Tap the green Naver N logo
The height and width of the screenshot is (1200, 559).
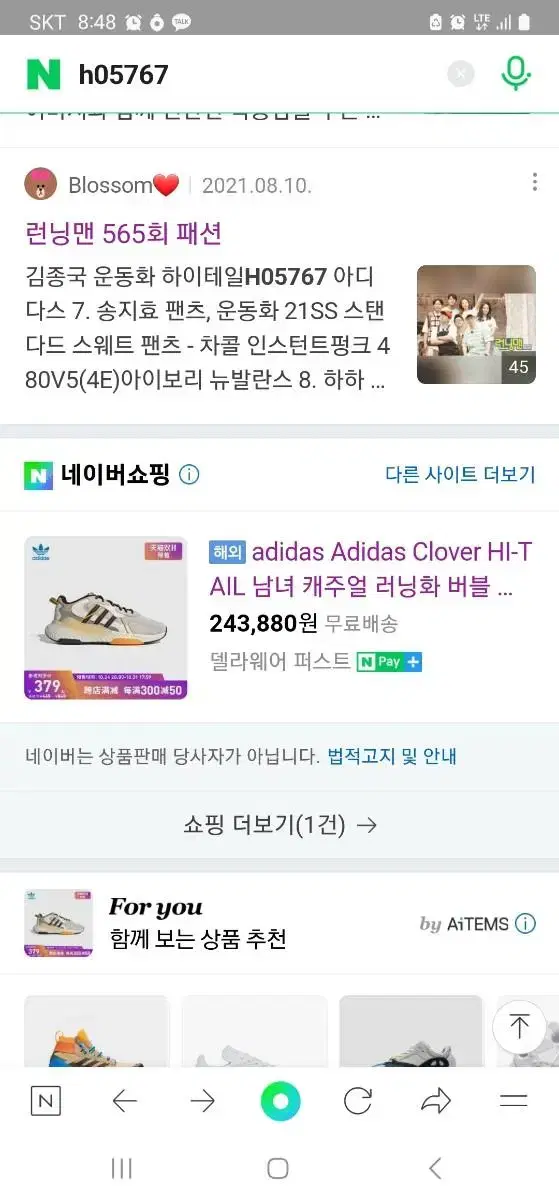43,74
